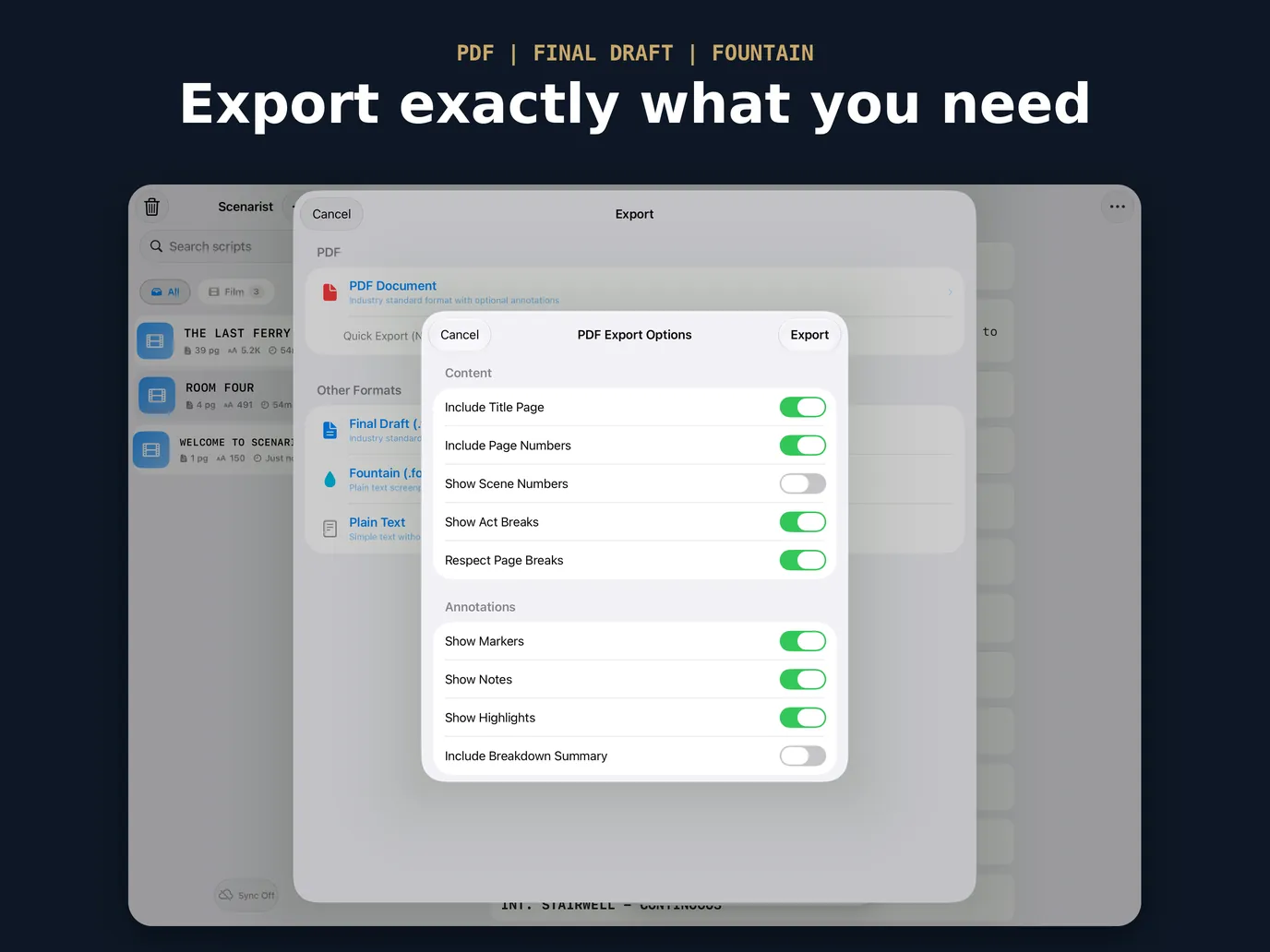Click Export in PDF Export Options
This screenshot has width=1270, height=952.
click(809, 335)
